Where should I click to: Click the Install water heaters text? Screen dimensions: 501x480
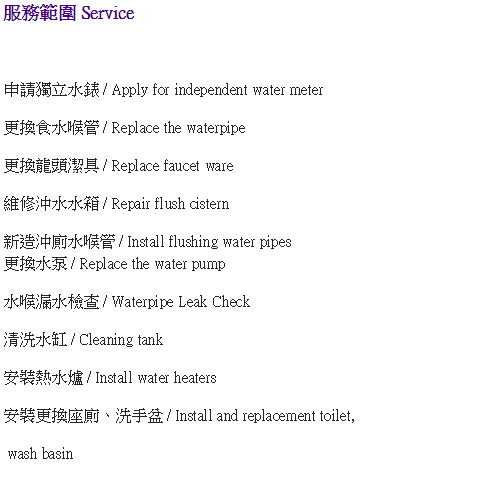point(156,378)
